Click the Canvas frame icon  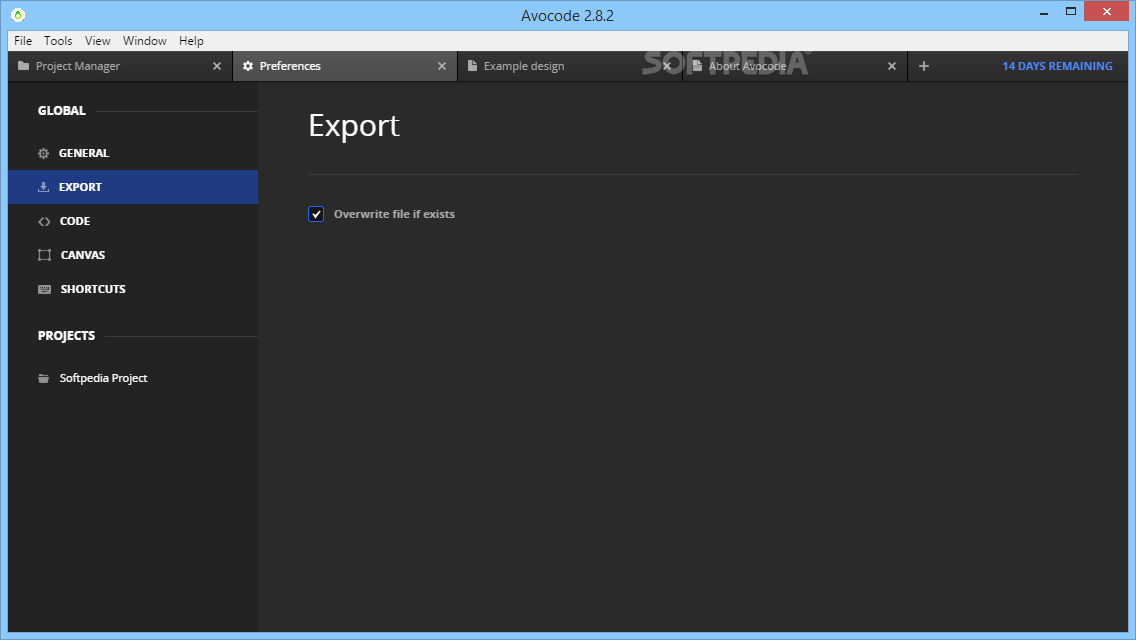pos(44,255)
